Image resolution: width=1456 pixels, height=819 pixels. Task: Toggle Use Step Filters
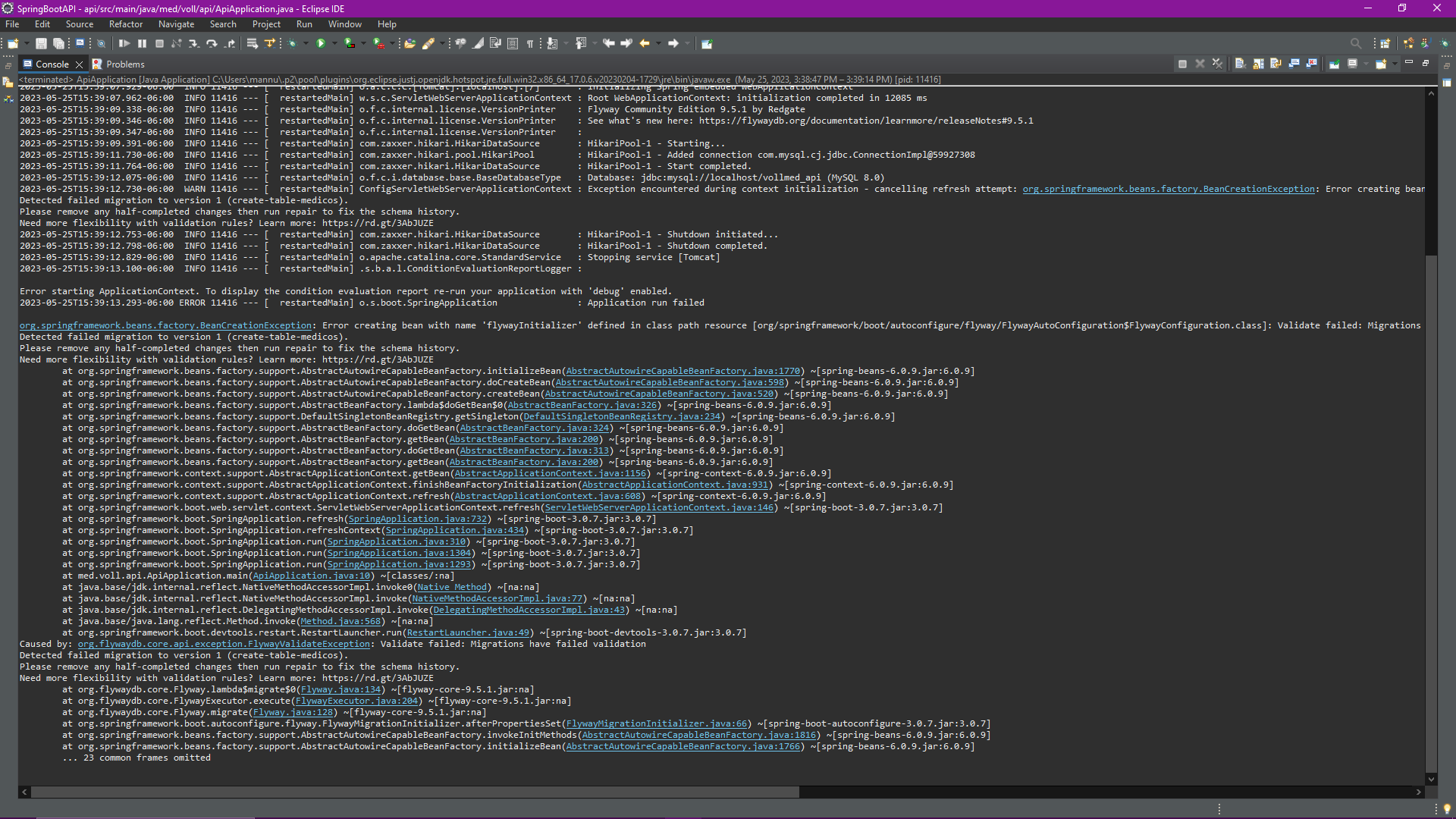pyautogui.click(x=269, y=43)
